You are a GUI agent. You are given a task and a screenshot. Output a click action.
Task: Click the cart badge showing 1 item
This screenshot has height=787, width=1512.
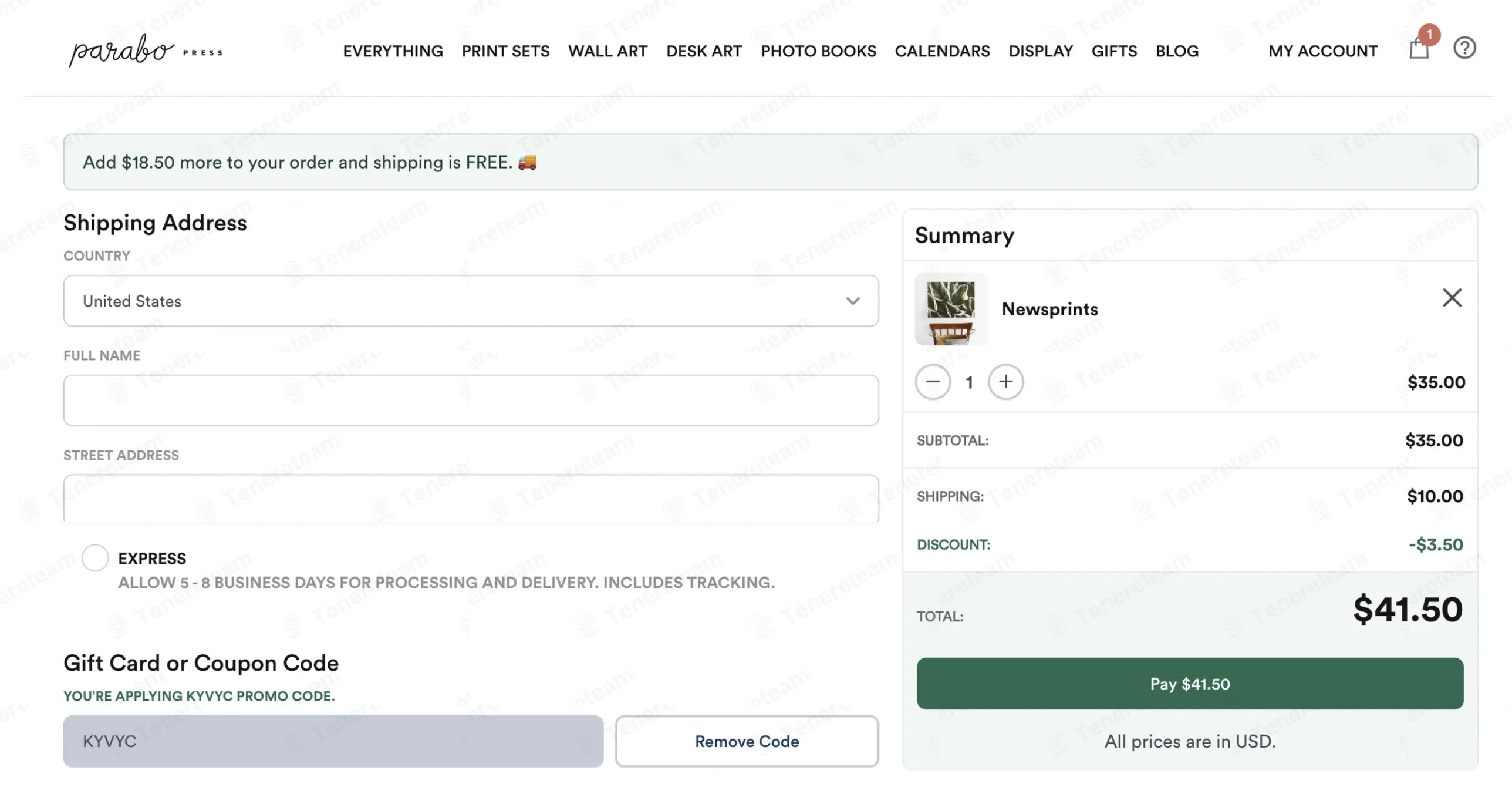1429,35
